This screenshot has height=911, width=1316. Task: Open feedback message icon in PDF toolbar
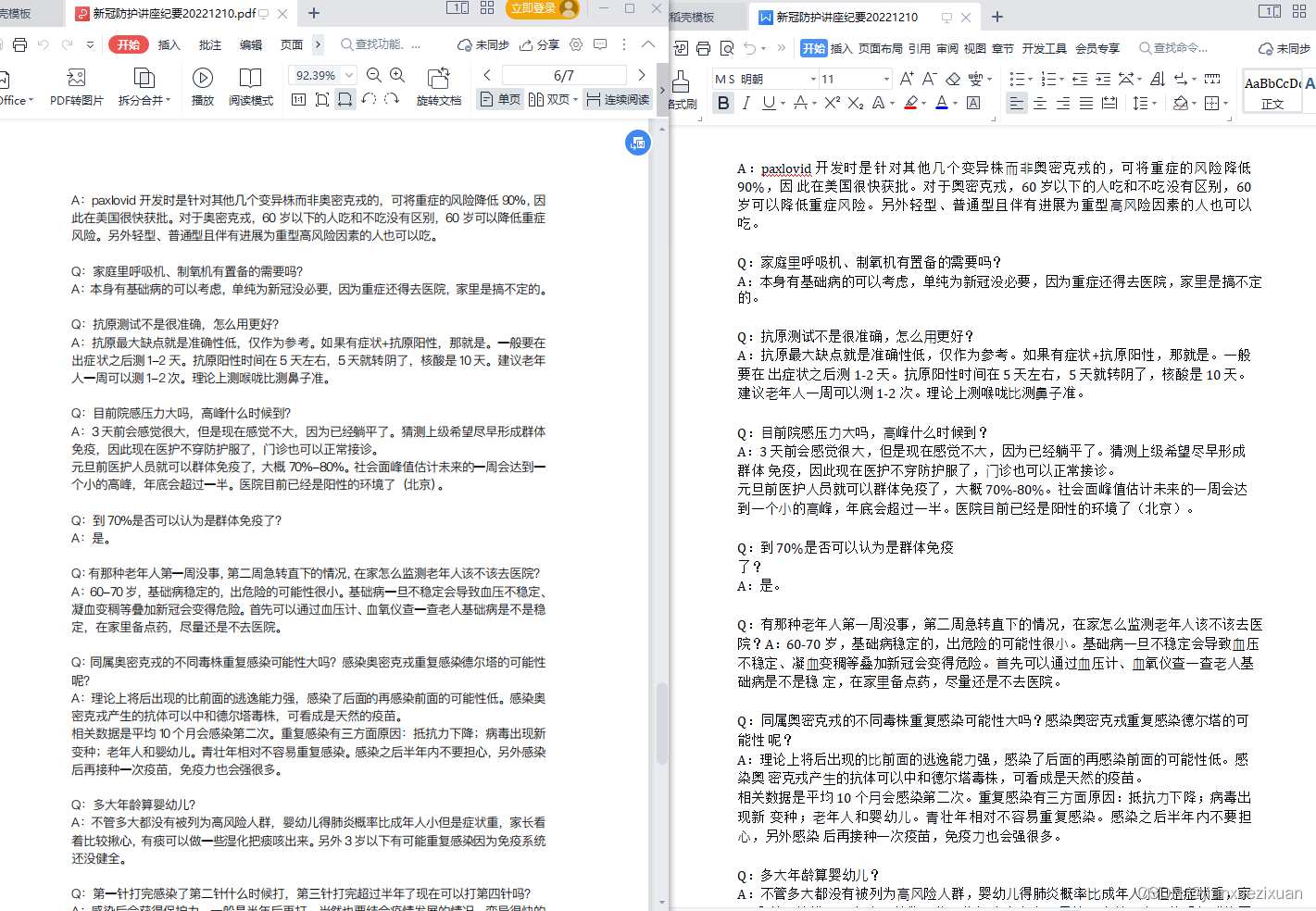tap(600, 44)
